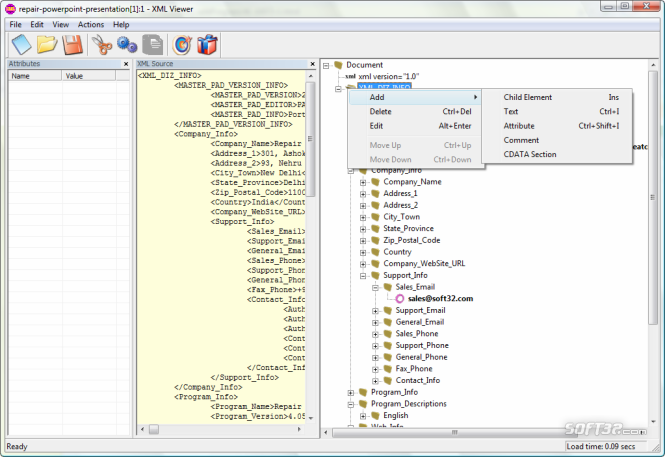Screen dimensions: 665x457
Task: Expand the Address_1 node
Action: 363,194
